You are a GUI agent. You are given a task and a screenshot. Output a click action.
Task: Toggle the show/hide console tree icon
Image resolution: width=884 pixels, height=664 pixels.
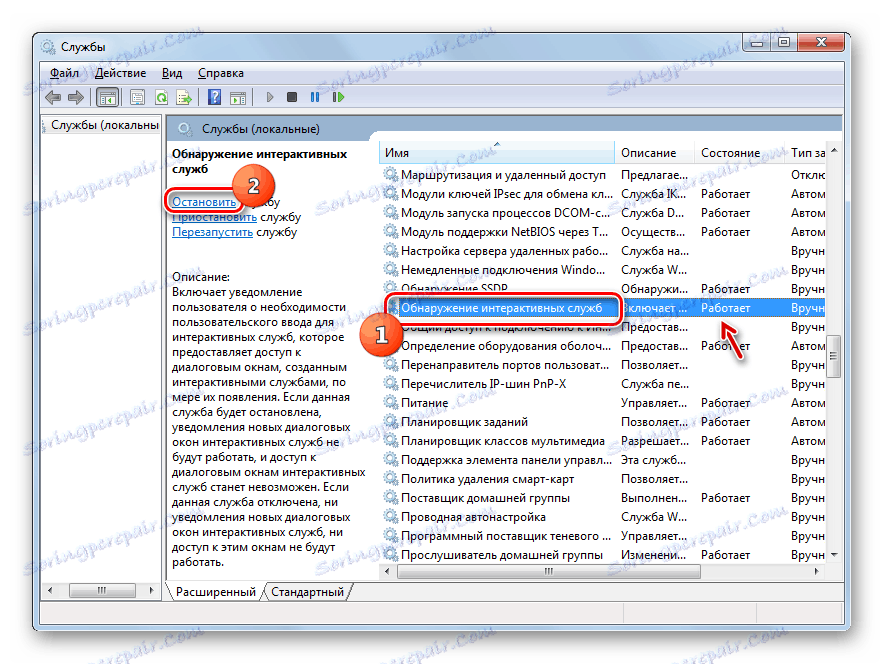click(x=107, y=98)
